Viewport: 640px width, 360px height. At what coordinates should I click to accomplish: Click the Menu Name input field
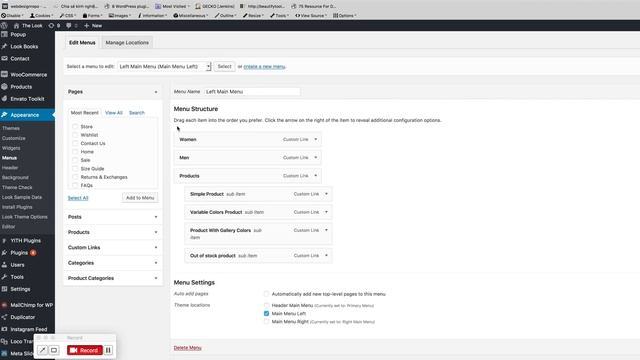[x=252, y=92]
